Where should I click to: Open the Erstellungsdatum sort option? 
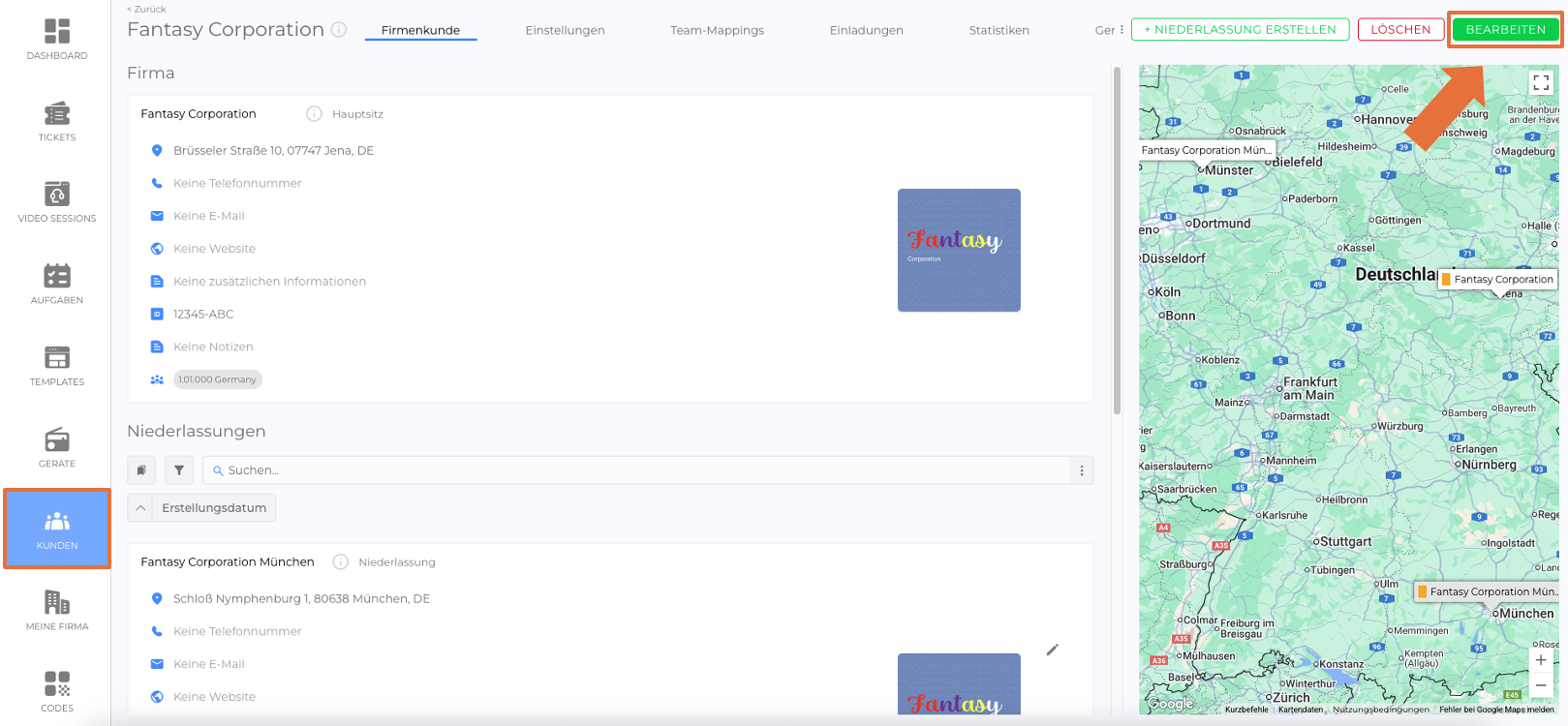(x=214, y=508)
